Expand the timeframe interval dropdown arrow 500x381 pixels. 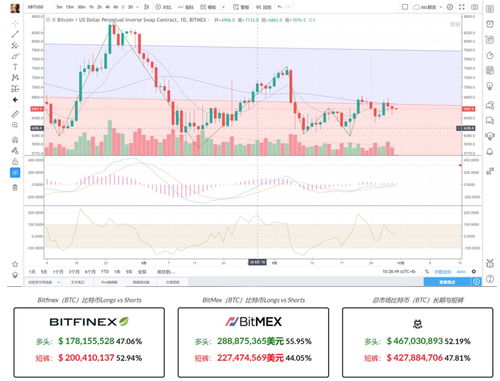click(x=138, y=7)
